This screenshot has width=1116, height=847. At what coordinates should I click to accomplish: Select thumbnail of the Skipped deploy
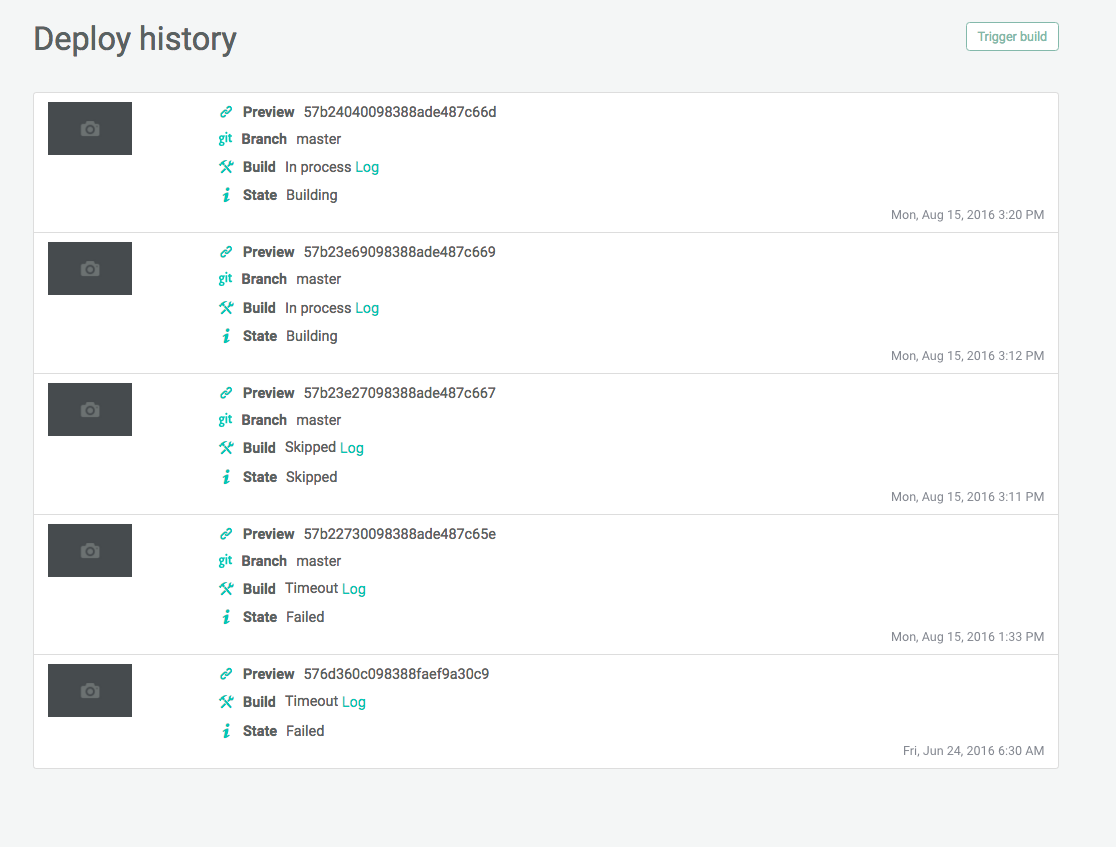[90, 409]
